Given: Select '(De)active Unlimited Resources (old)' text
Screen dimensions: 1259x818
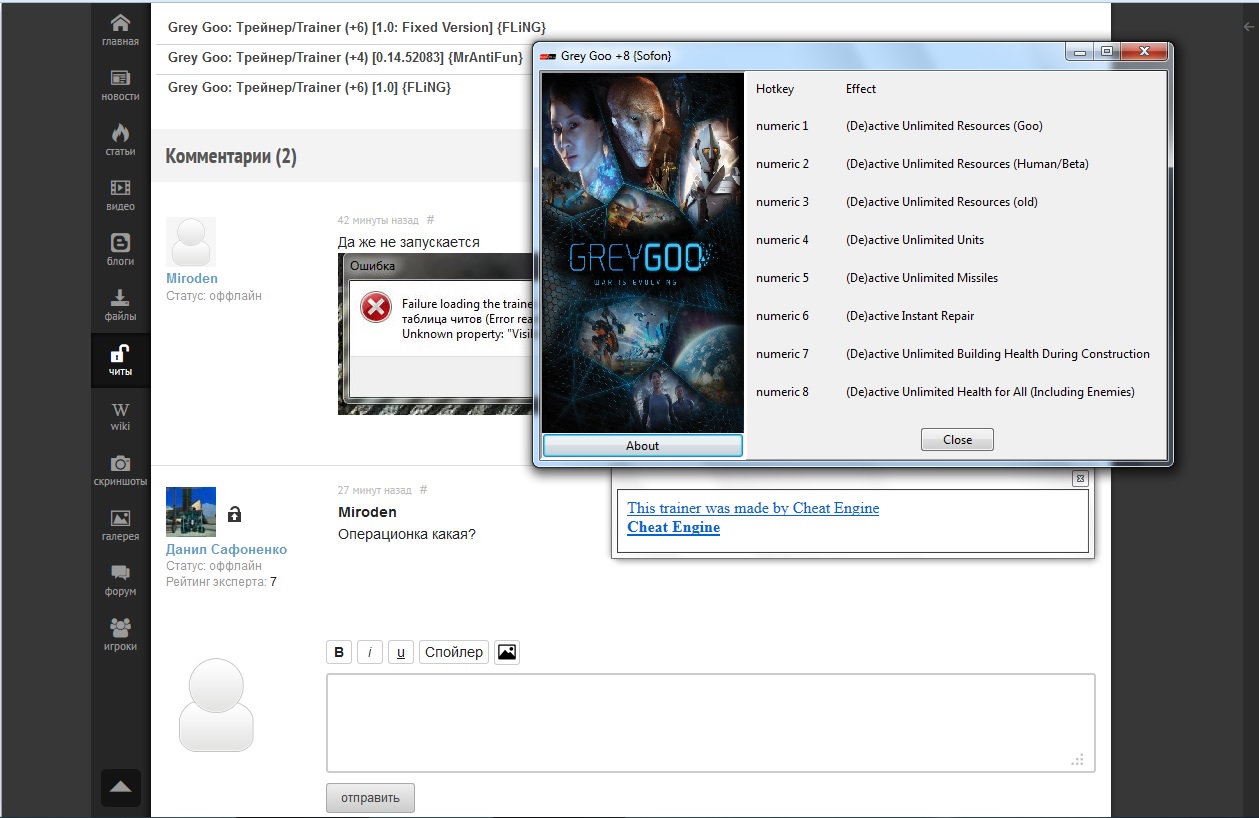Looking at the screenshot, I should (x=942, y=202).
